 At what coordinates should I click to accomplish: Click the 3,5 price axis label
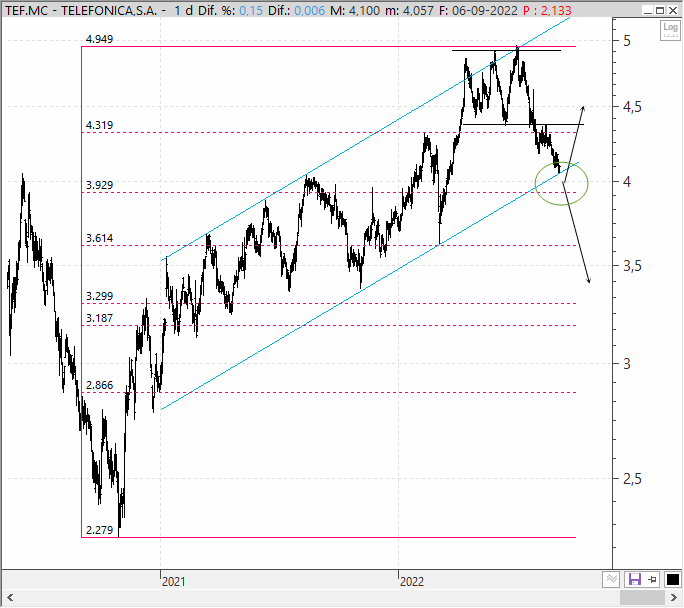pos(632,266)
